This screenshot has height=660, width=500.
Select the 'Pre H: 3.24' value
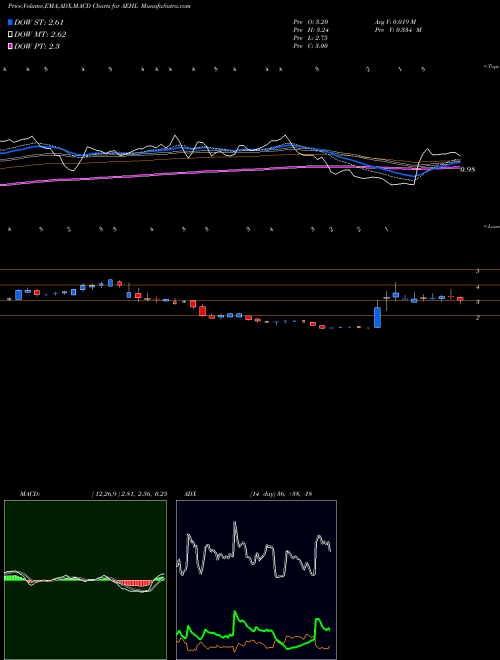tap(311, 29)
